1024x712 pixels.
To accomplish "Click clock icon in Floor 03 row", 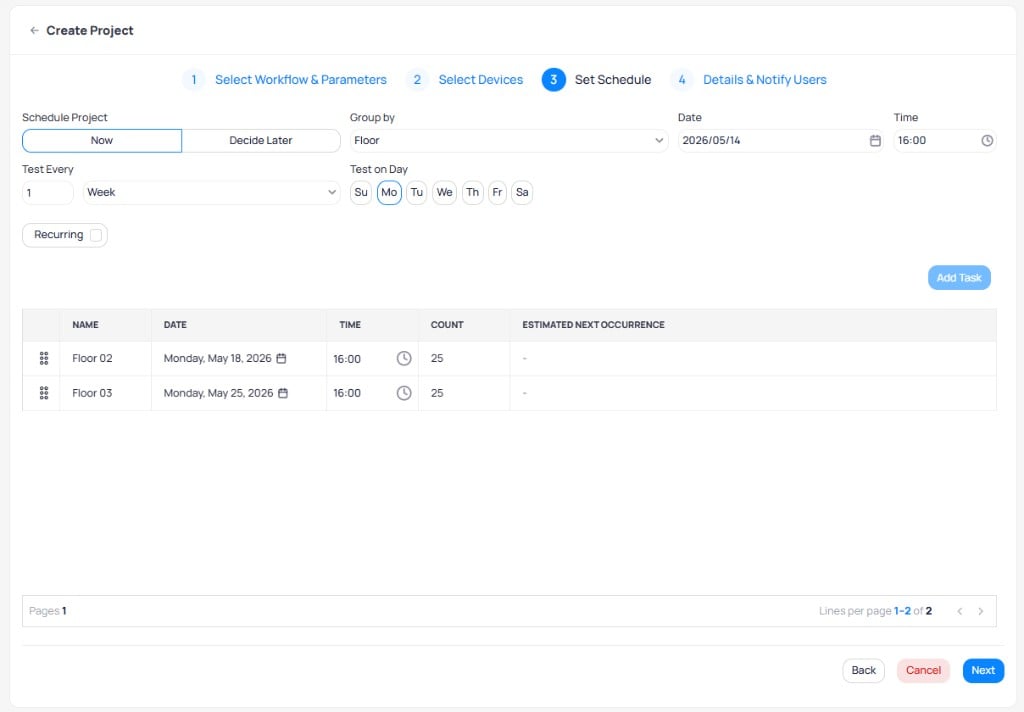I will (x=404, y=393).
